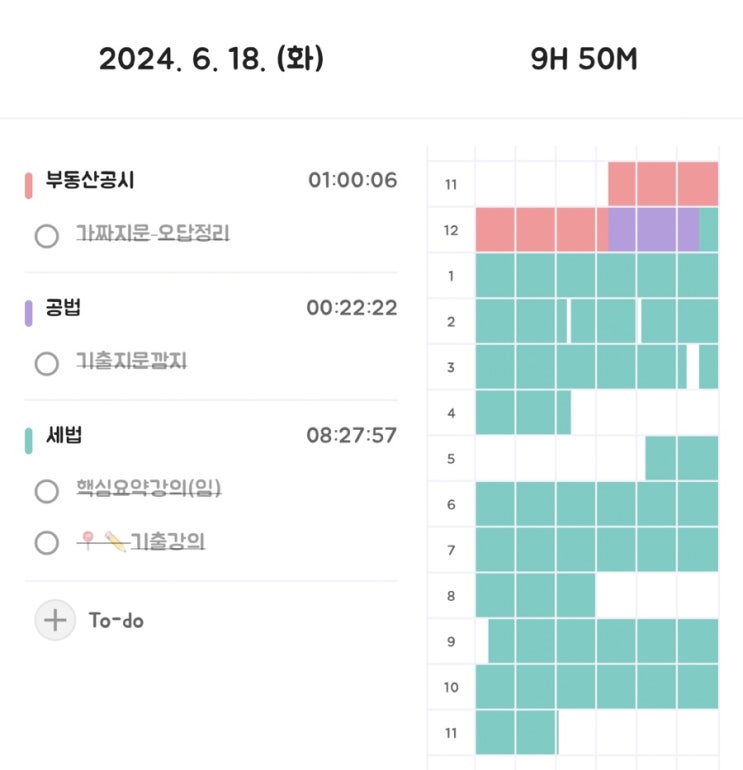Viewport: 743px width, 770px height.
Task: Click the red color bar next to 부동산공시
Action: point(28,186)
